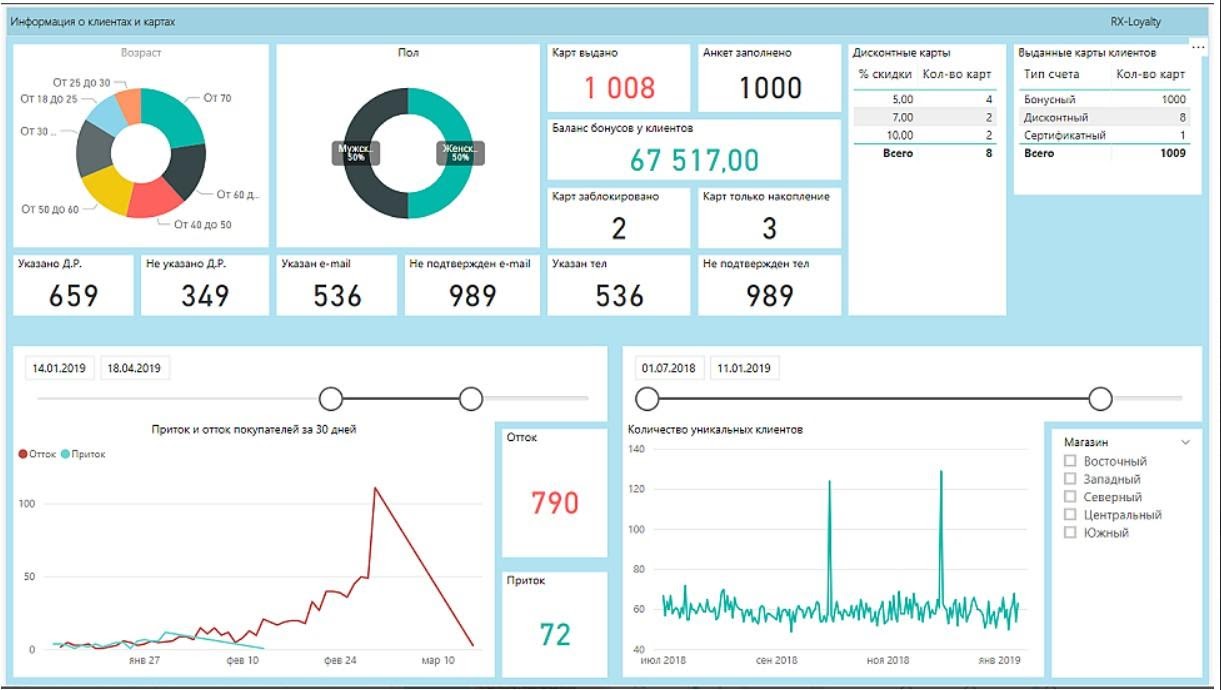The image size is (1221, 690).
Task: Check the Южный store checkbox
Action: (1070, 533)
